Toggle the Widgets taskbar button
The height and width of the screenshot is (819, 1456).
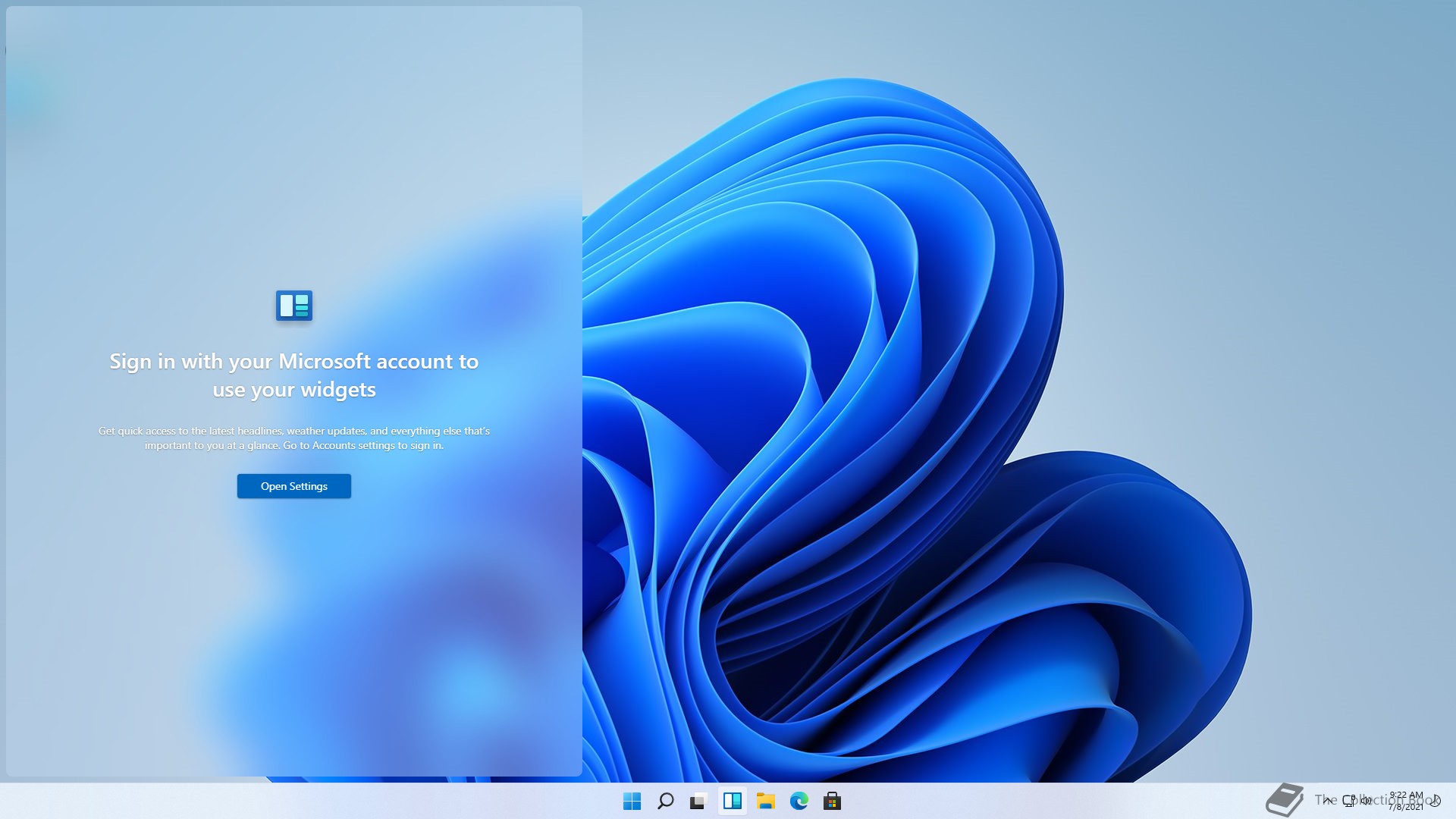(732, 801)
